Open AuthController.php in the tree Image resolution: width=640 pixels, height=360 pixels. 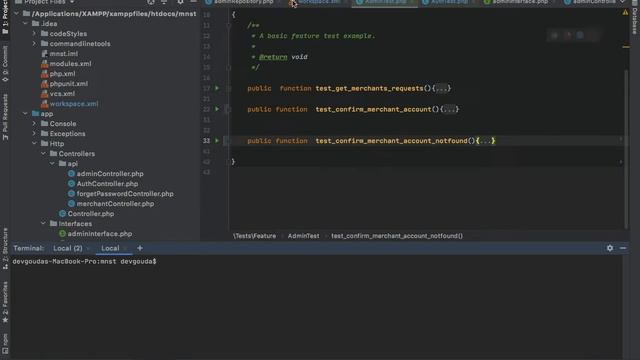coord(107,184)
